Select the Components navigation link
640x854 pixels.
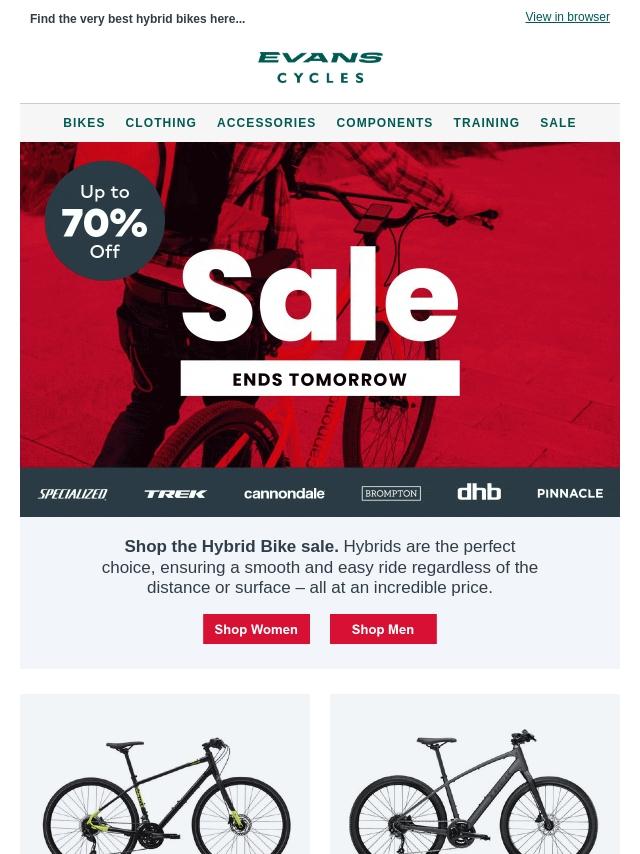click(x=385, y=123)
